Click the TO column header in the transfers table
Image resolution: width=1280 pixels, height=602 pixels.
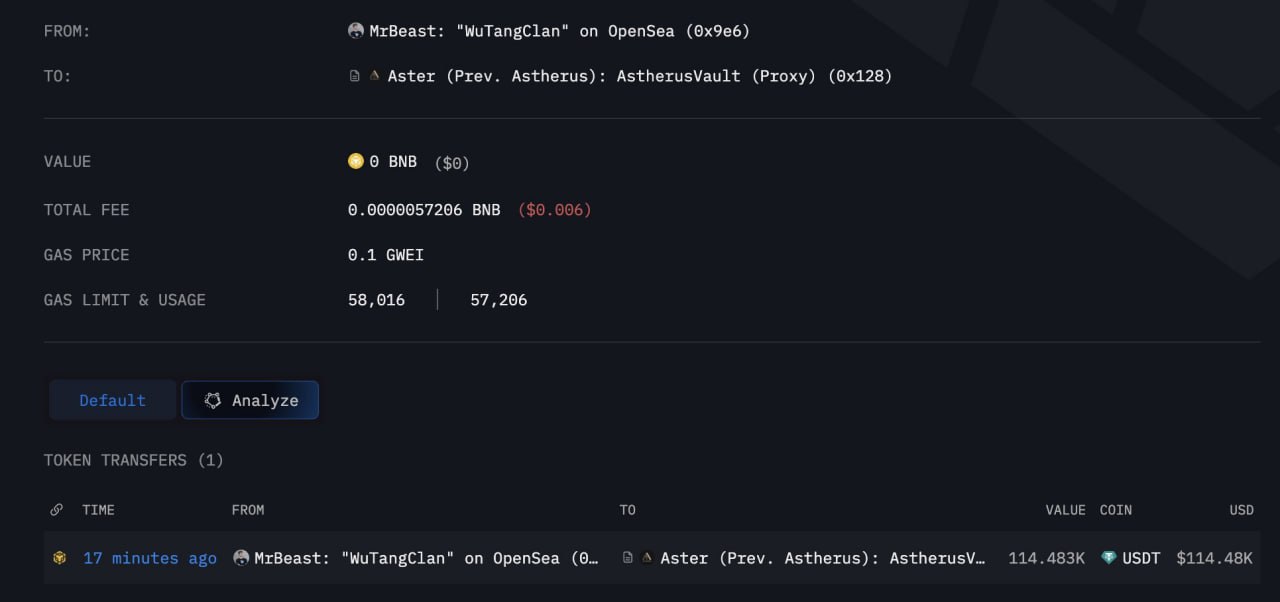(x=627, y=510)
